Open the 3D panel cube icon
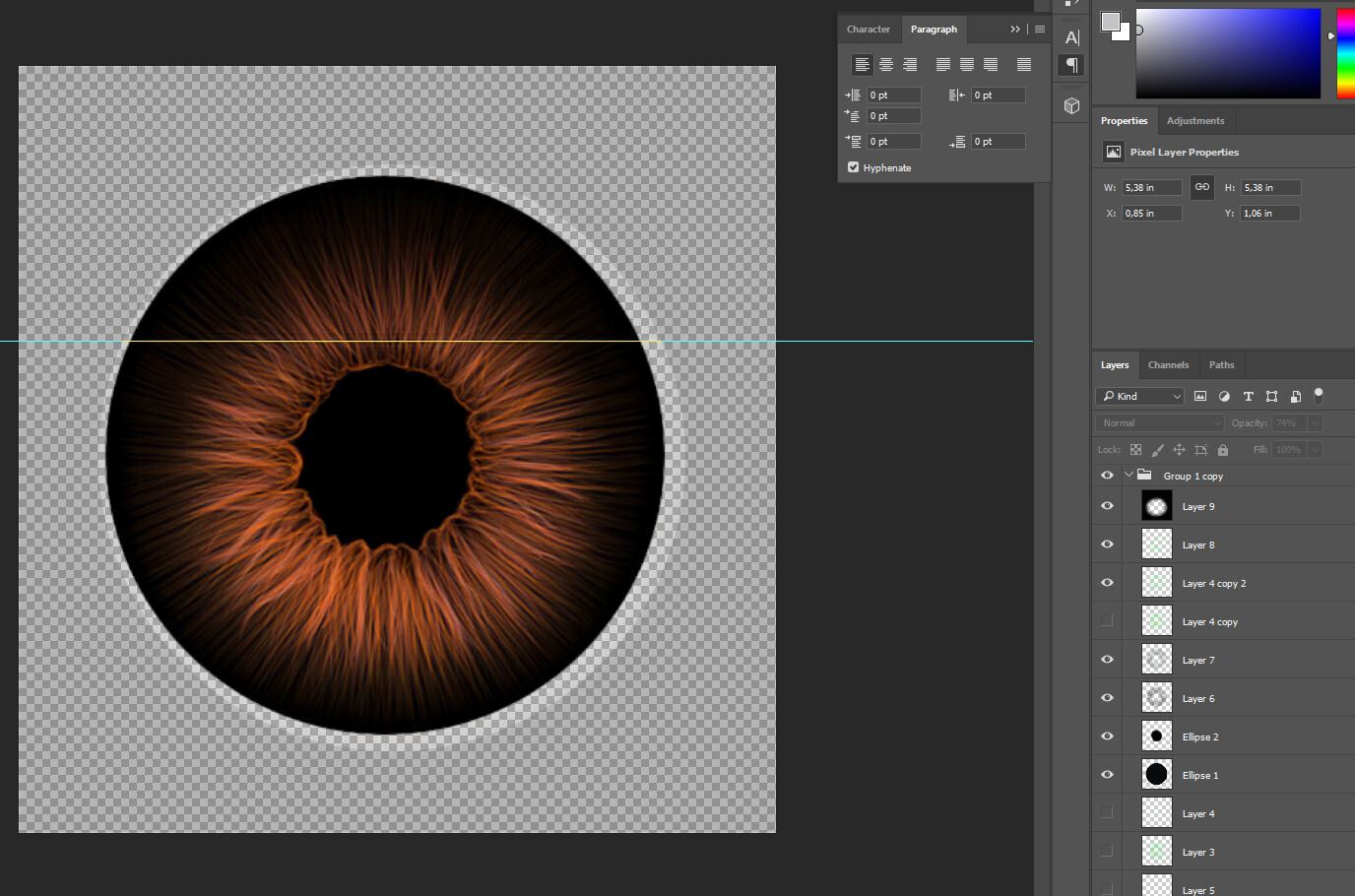 1071,105
